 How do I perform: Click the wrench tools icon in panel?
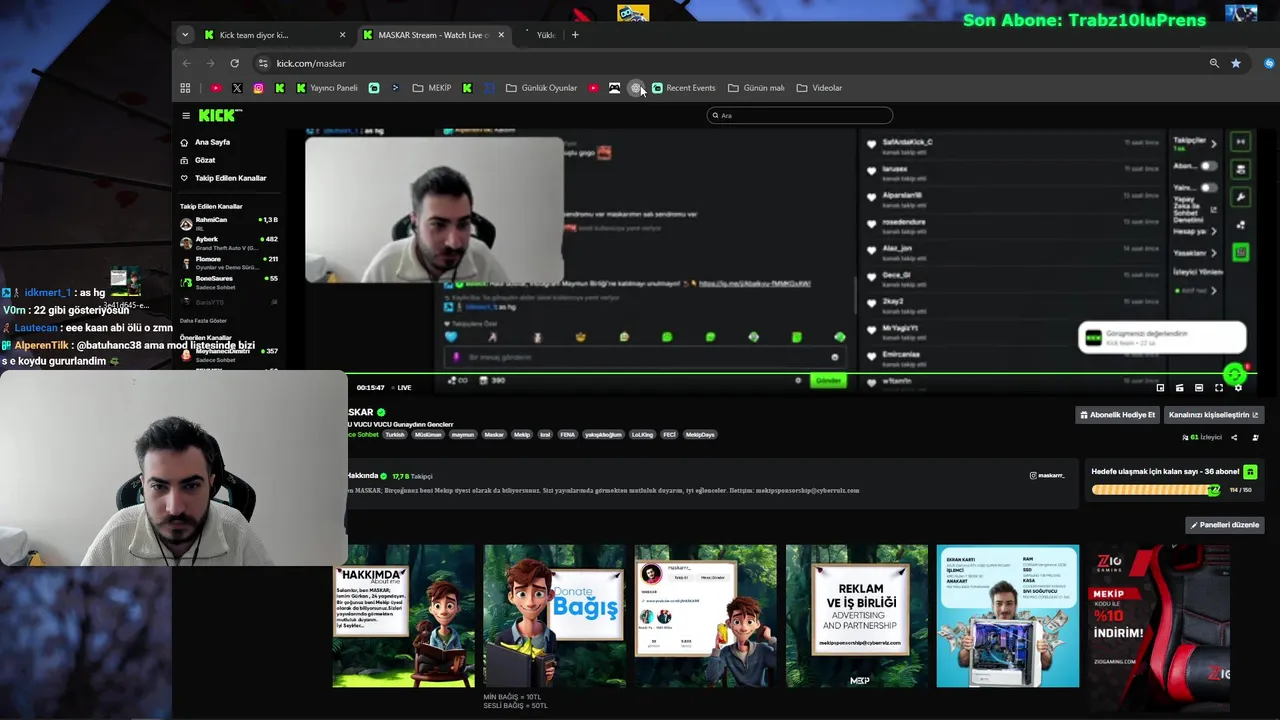click(x=1241, y=197)
